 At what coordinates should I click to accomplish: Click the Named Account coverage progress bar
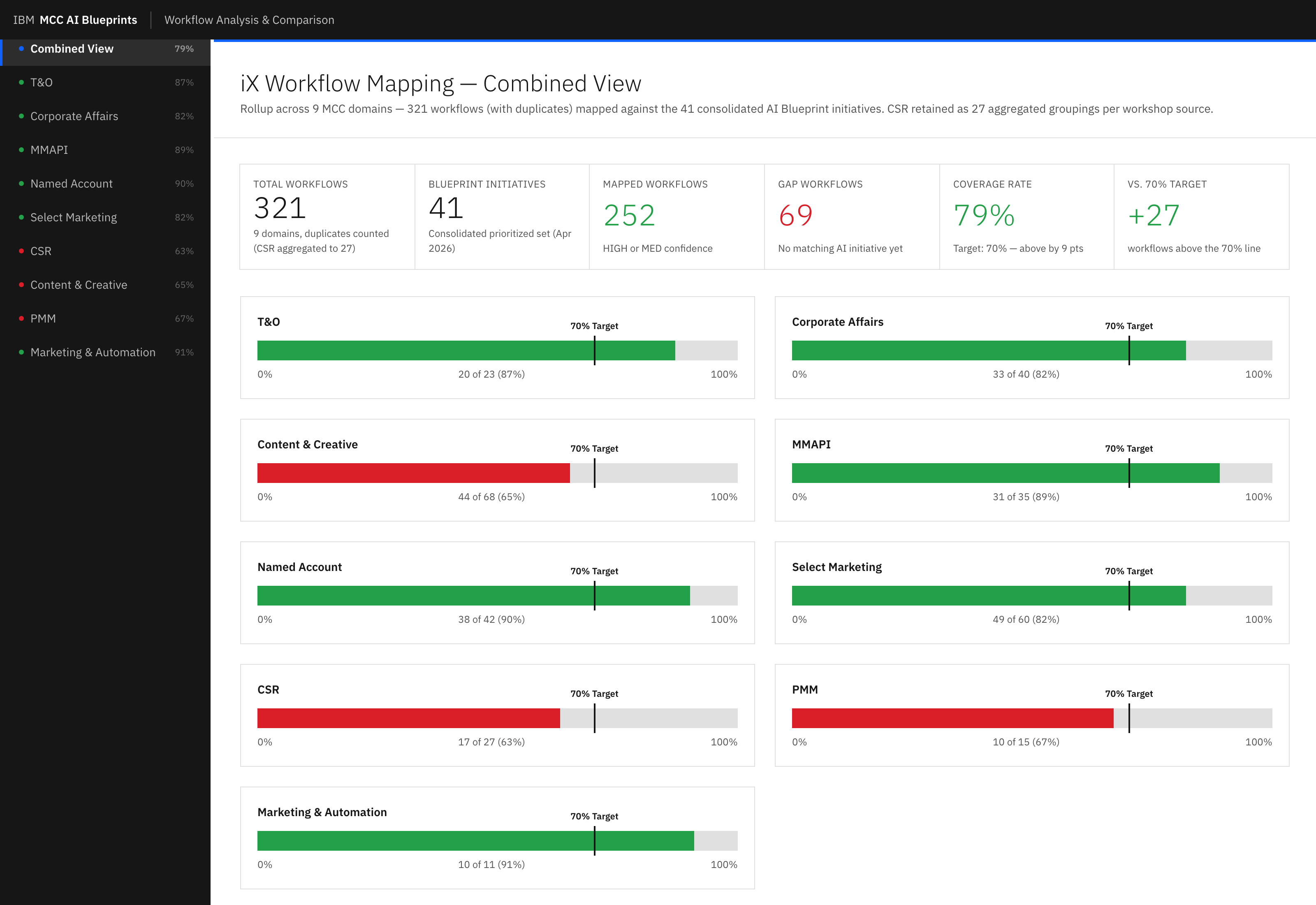tap(498, 595)
